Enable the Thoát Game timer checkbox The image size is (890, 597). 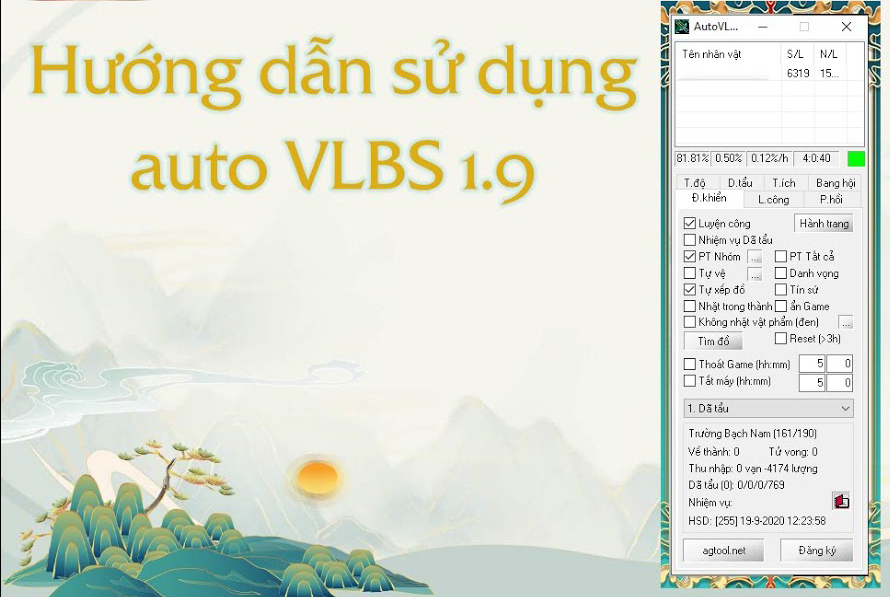[690, 364]
